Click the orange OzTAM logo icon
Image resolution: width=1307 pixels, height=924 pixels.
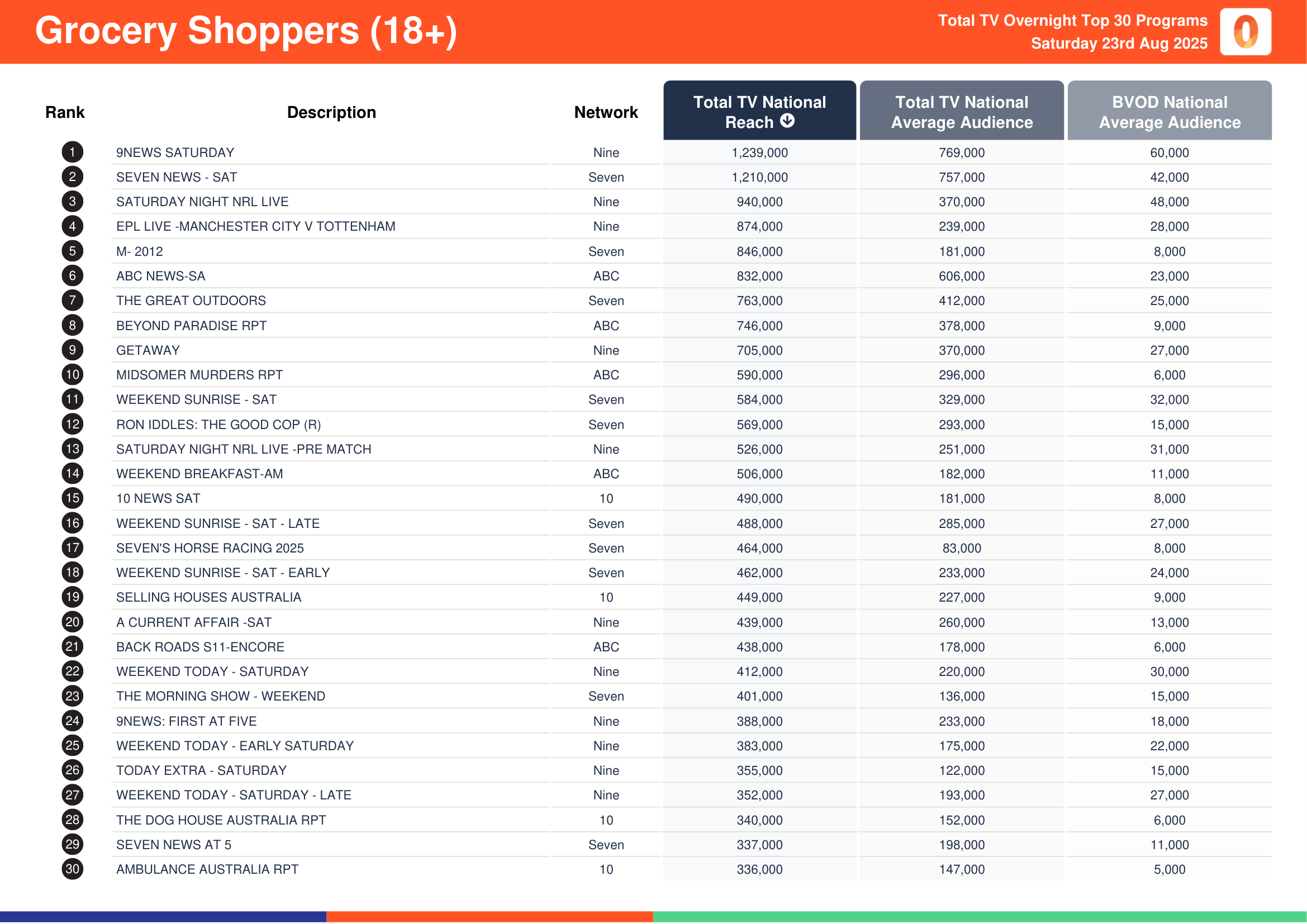1245,31
